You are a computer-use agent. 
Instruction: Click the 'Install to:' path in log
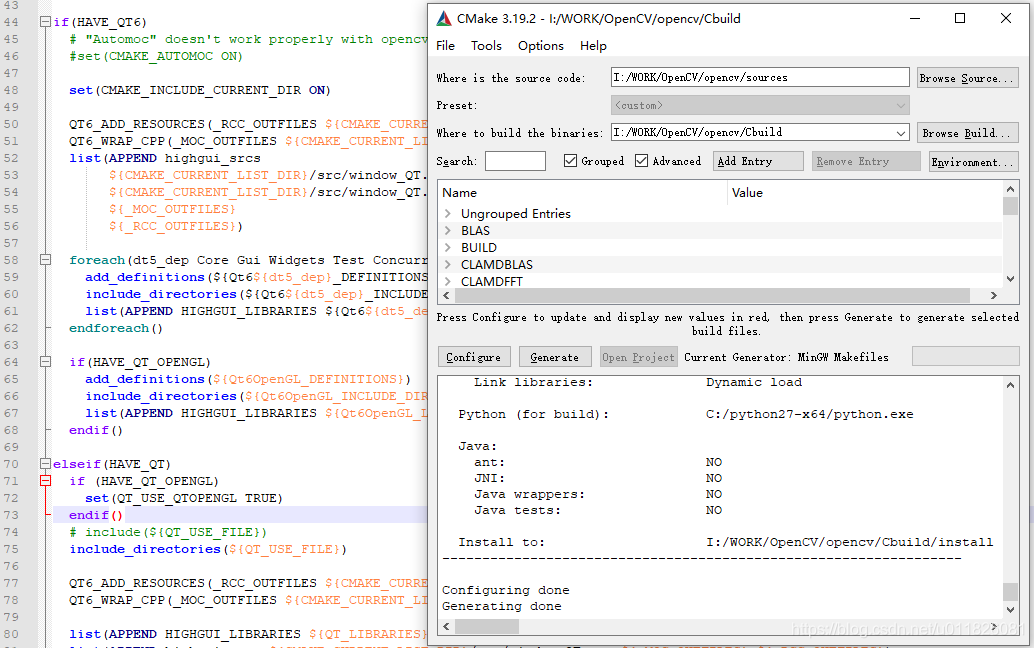(849, 542)
